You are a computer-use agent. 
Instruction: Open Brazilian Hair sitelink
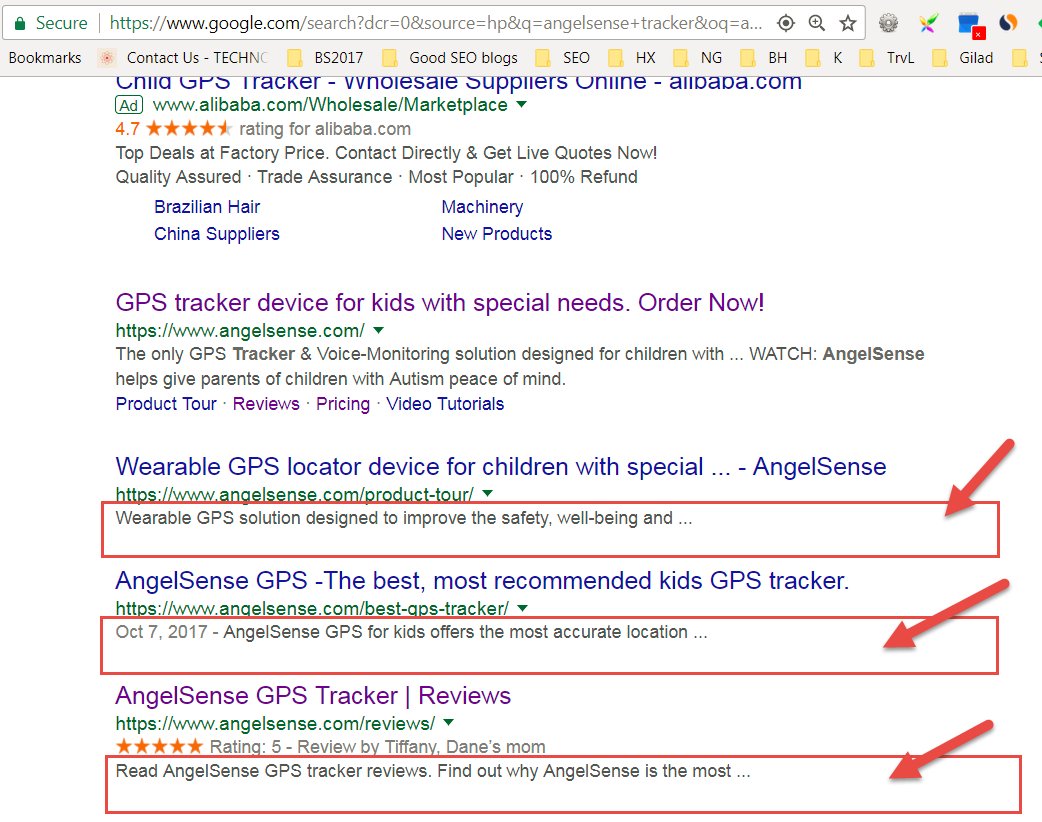tap(207, 207)
